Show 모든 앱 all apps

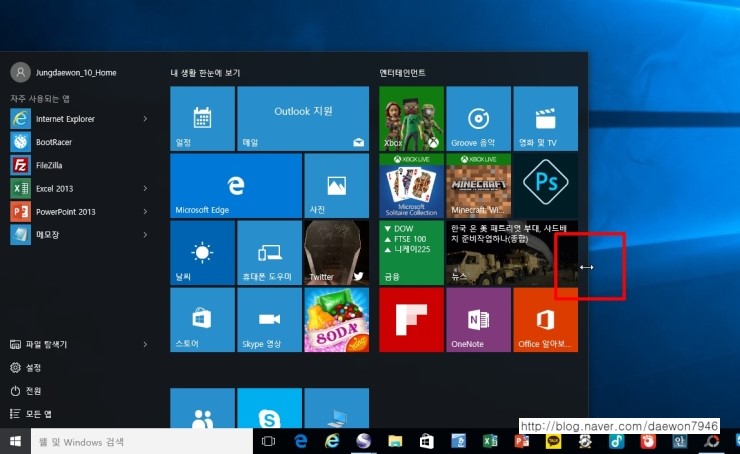tap(31, 414)
